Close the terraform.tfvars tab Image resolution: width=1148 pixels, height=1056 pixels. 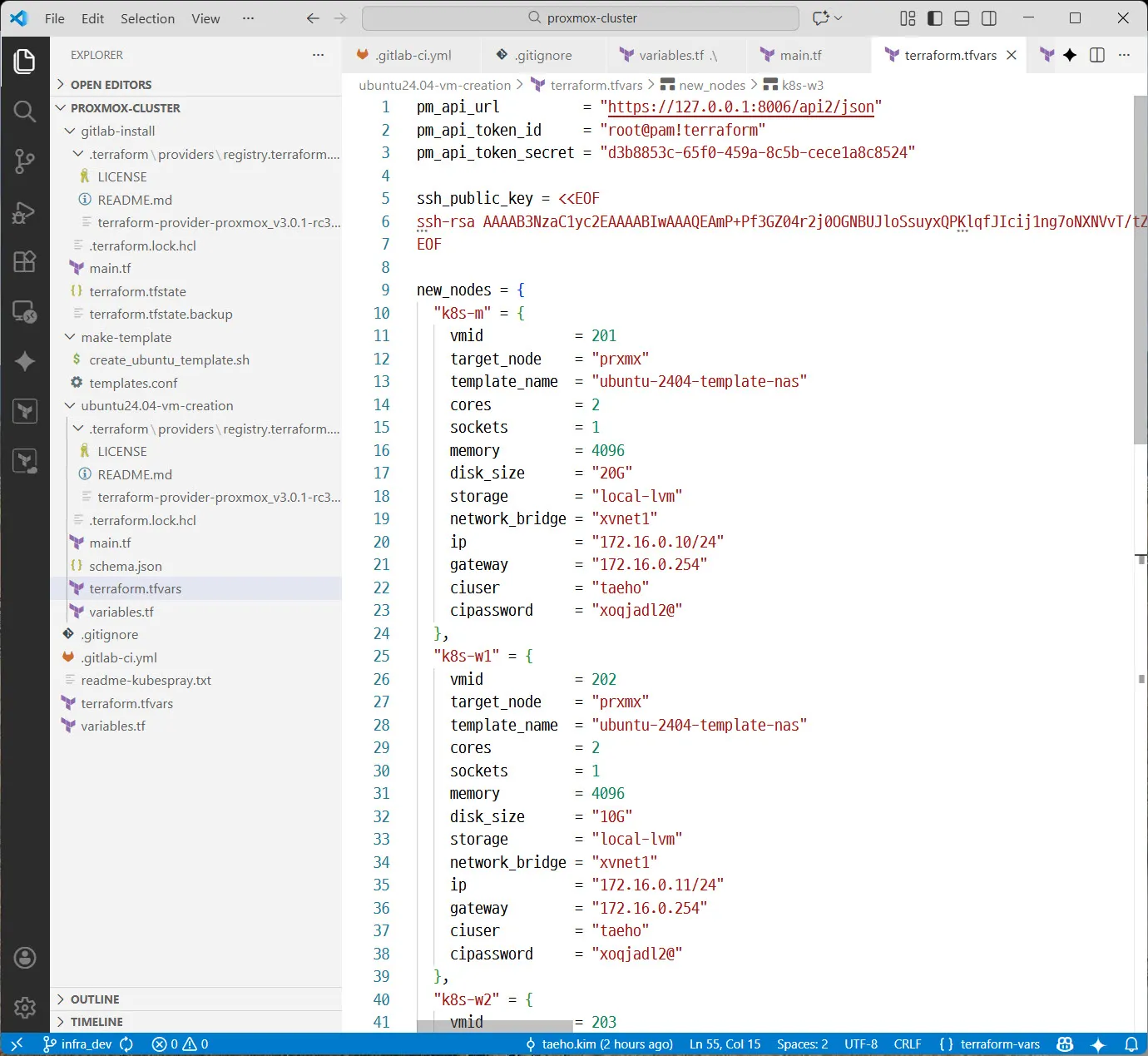[1012, 55]
